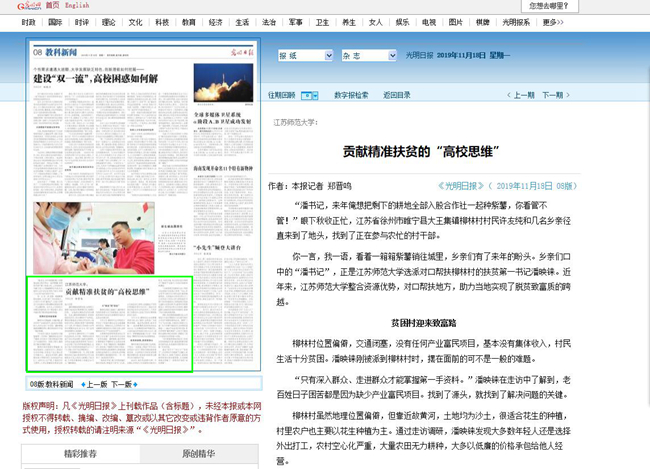Switch to the 原创精华 tab
650x469 pixels.
[198, 454]
